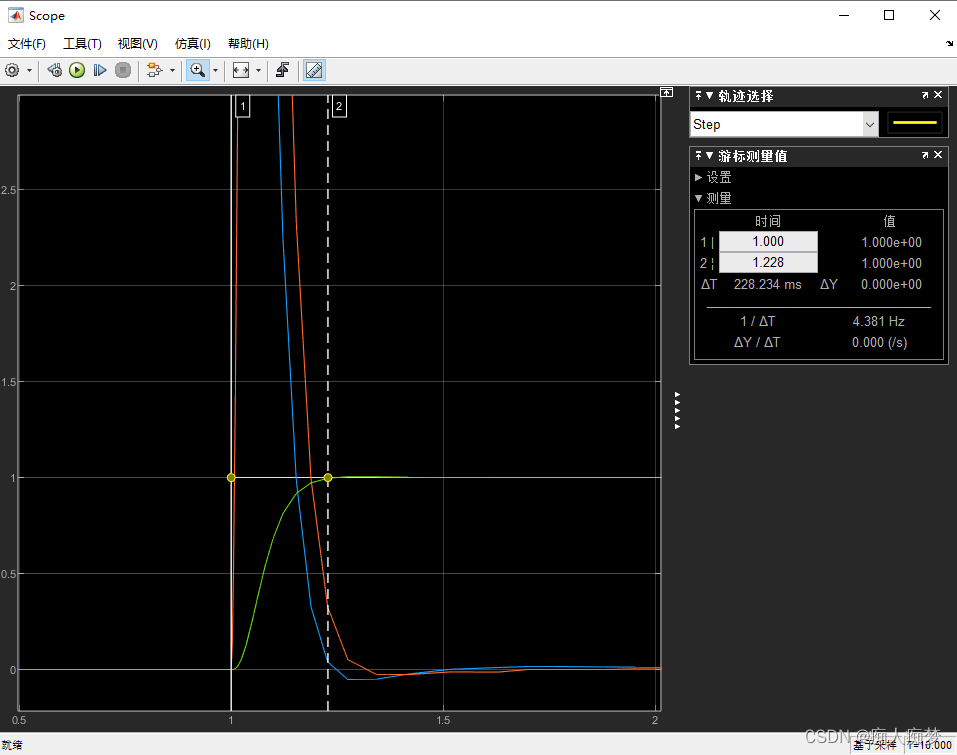Screen dimensions: 957x755
Task: Click the span X-axis fit icon
Action: click(x=241, y=70)
